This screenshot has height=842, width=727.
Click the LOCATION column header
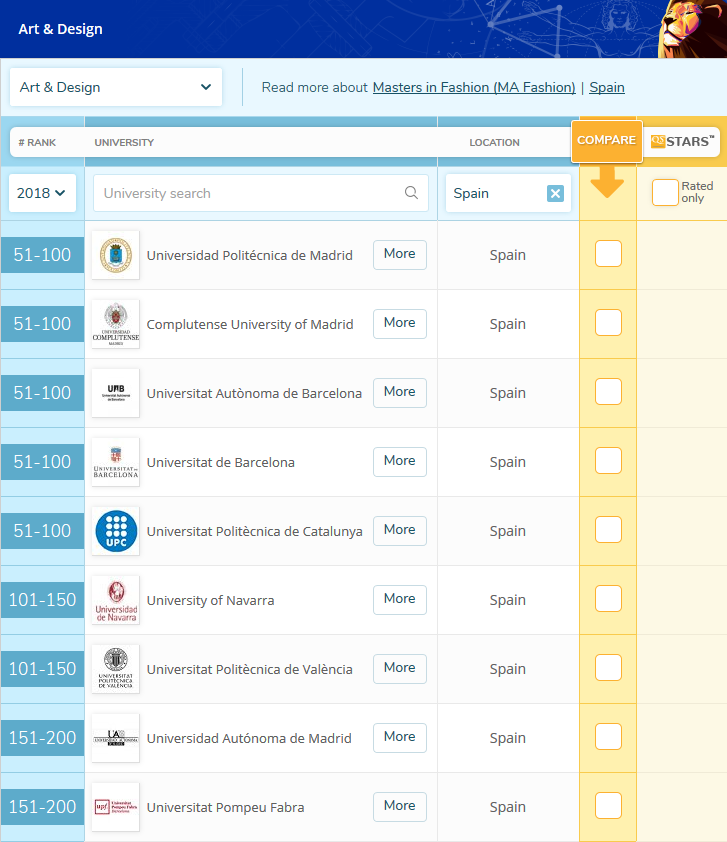pos(495,142)
